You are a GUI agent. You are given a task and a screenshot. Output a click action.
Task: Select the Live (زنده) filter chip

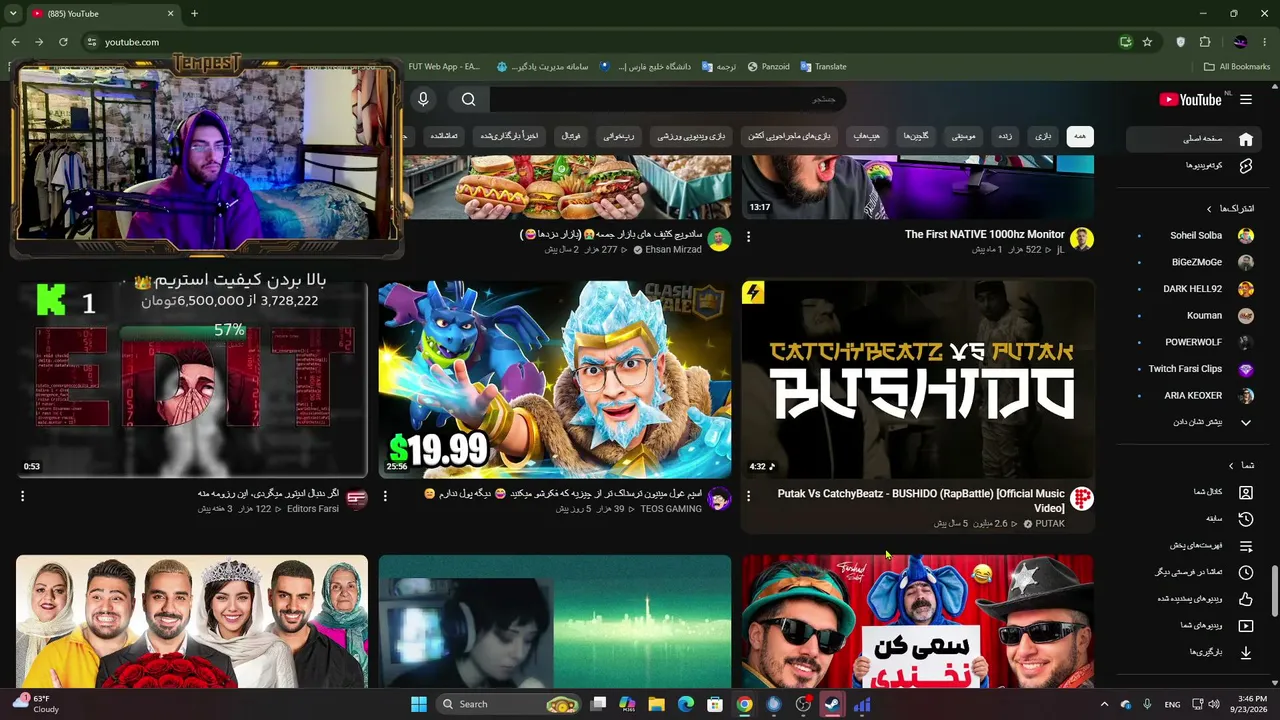tap(1006, 136)
